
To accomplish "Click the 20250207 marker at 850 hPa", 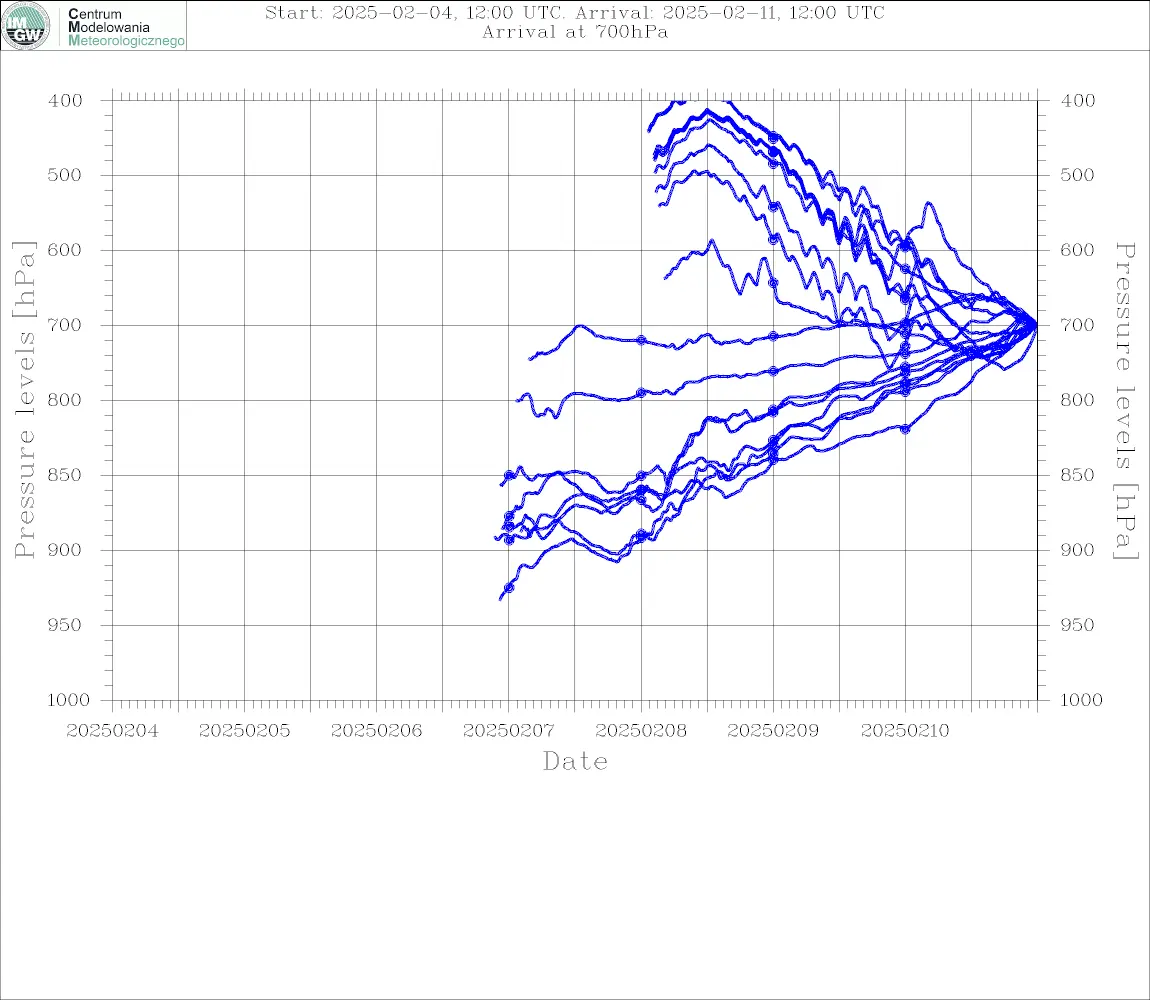I will click(509, 475).
